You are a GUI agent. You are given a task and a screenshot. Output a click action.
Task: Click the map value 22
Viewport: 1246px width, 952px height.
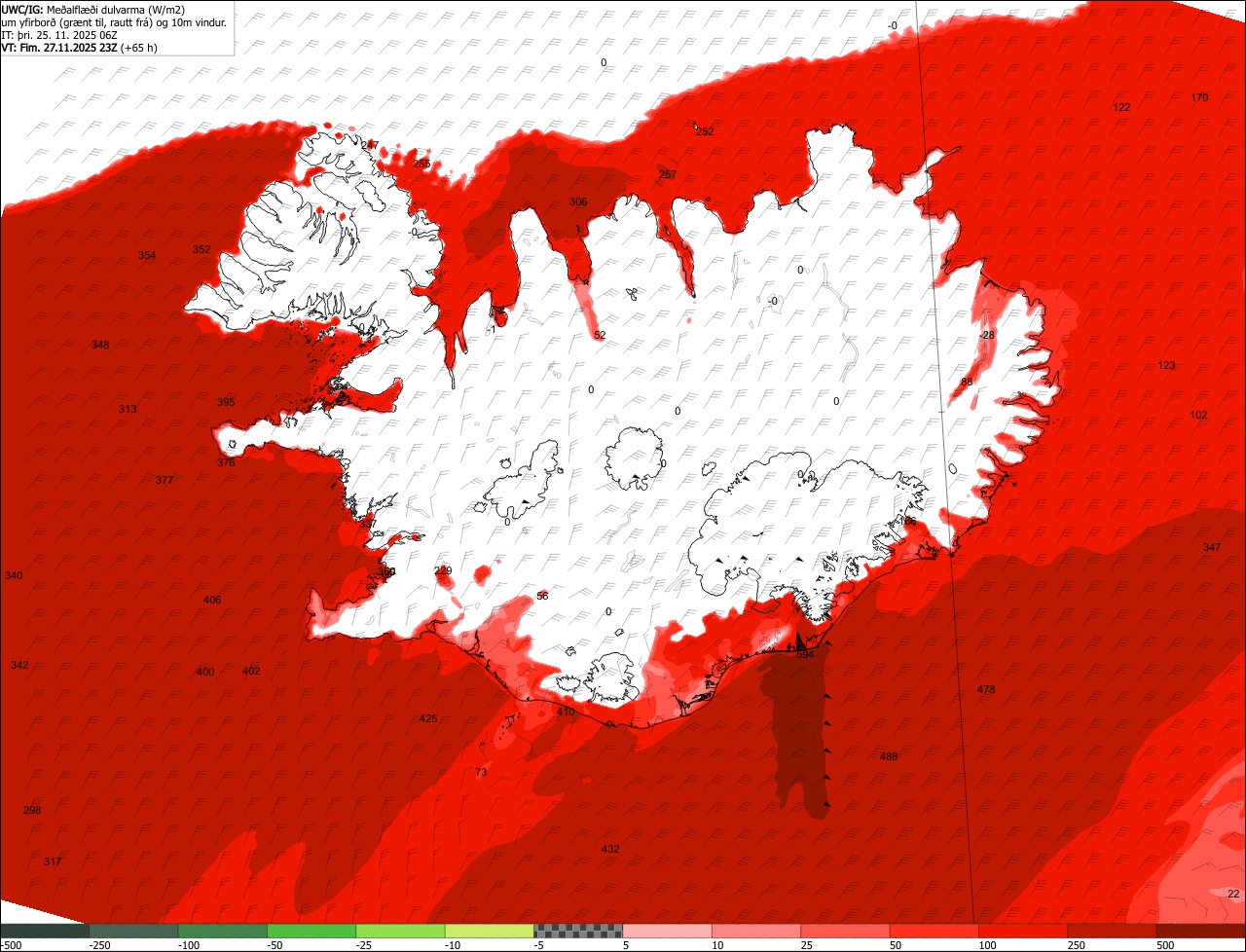coord(1233,894)
